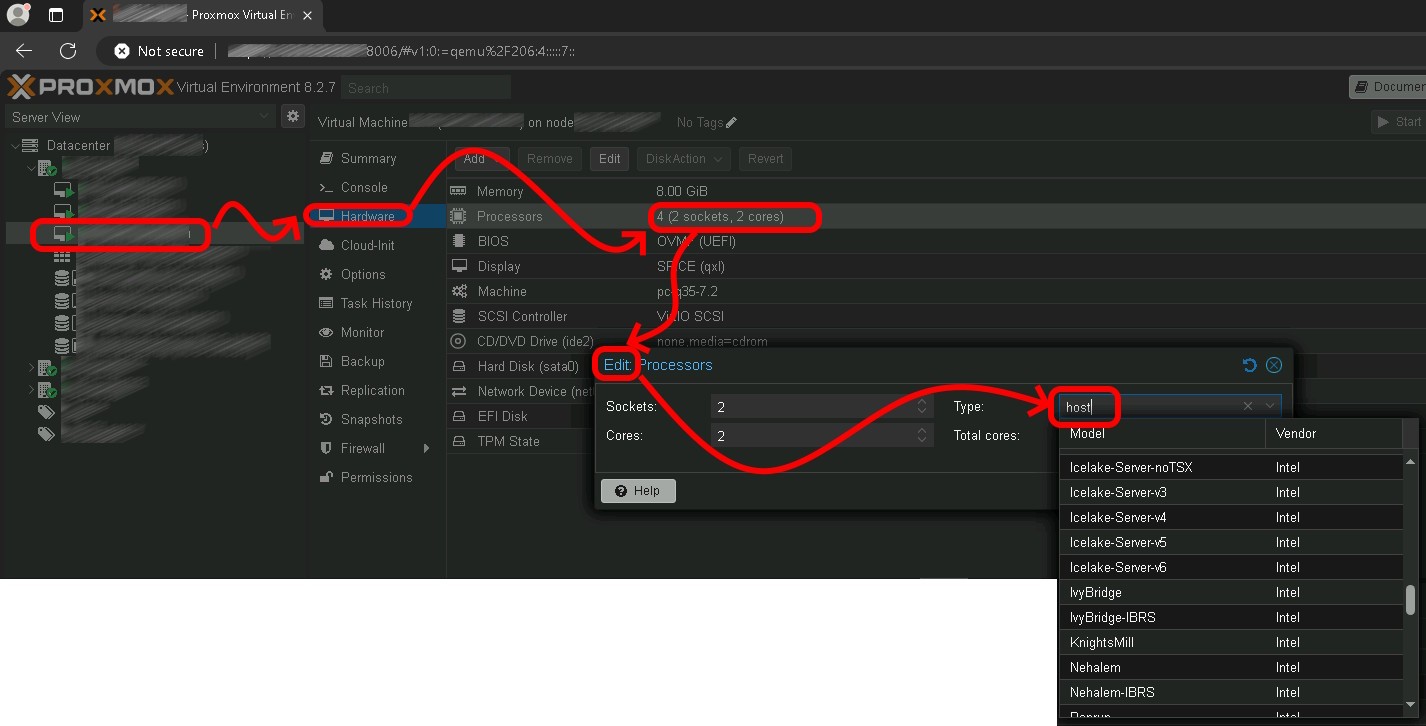
Task: Switch to the Snapshots tab
Action: pyautogui.click(x=371, y=420)
